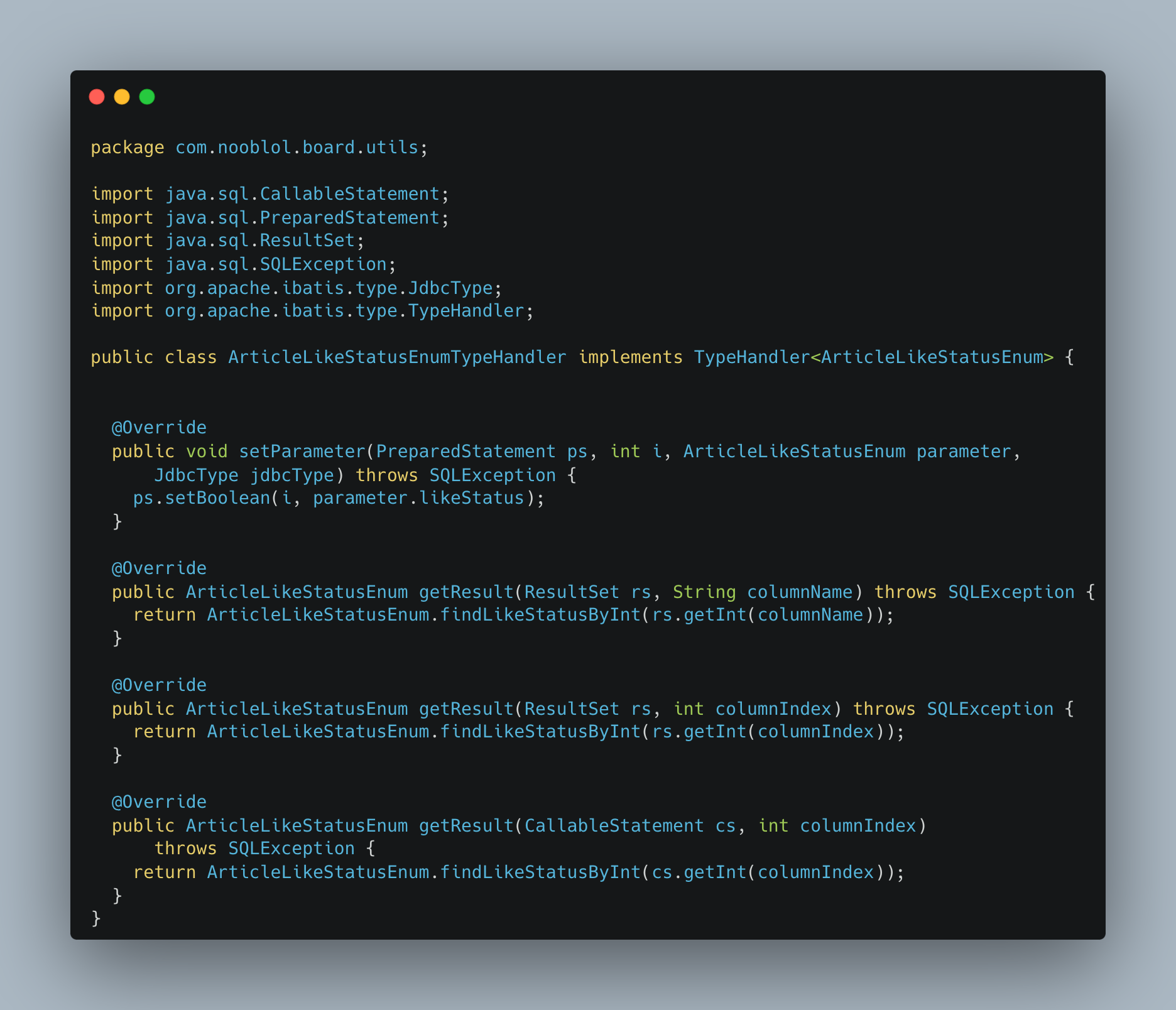Click 'throws SQLException {' on the line by itself
This screenshot has height=1010, width=1176.
[x=264, y=849]
